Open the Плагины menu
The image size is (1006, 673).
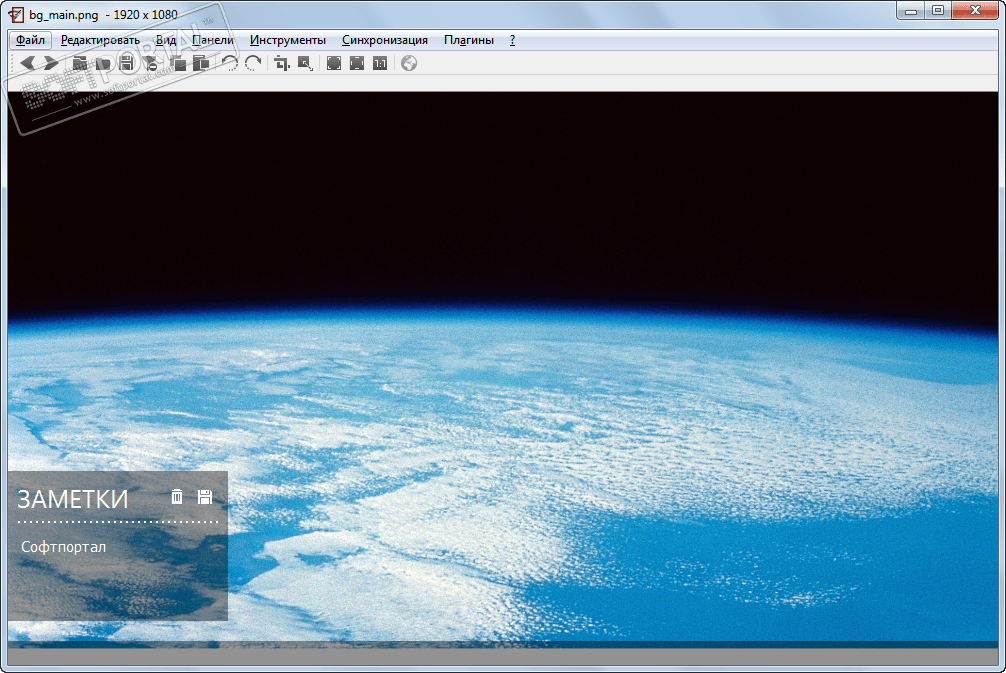469,40
